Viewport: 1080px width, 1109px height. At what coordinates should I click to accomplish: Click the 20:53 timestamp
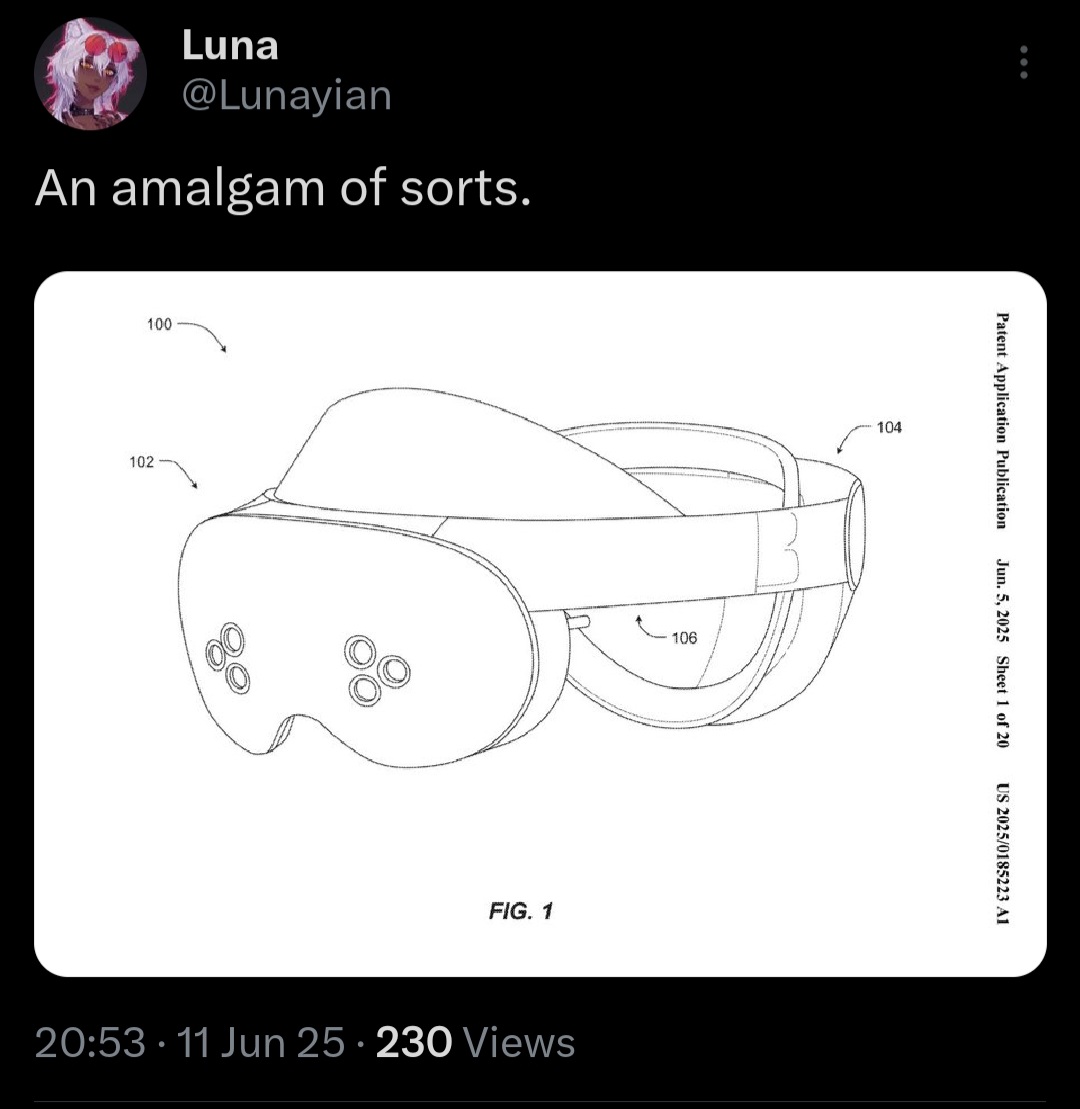90,1043
